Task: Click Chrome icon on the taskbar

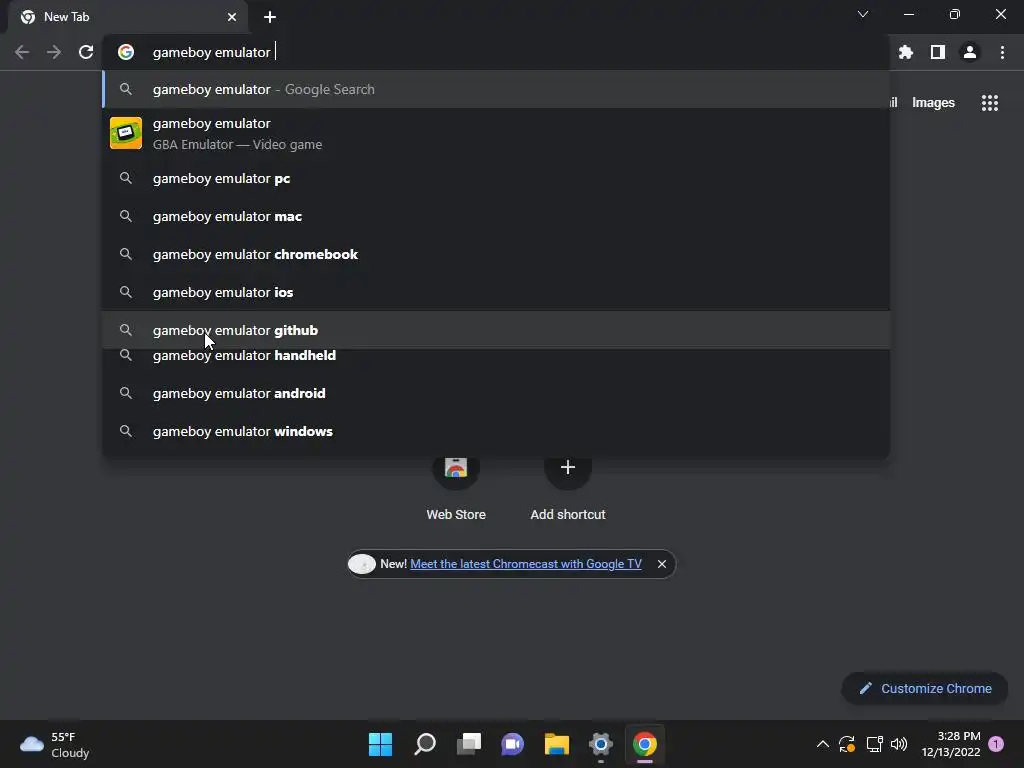Action: (x=645, y=744)
